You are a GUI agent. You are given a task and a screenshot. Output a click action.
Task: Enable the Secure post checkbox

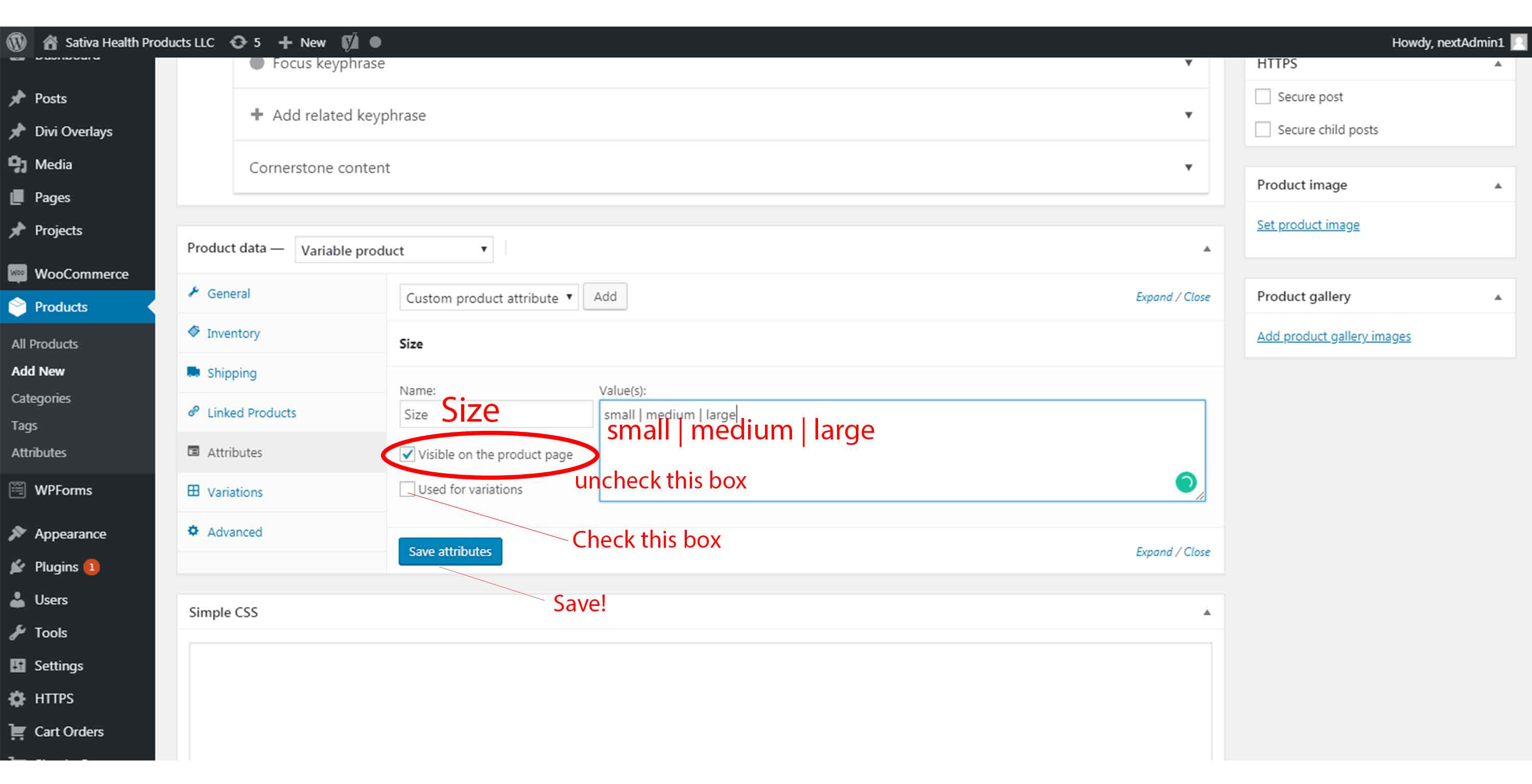(1262, 96)
